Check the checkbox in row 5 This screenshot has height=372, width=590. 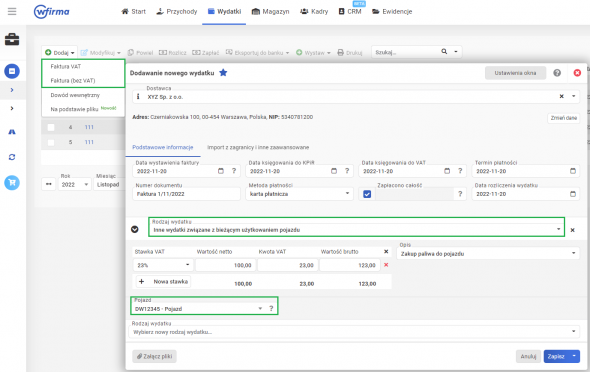pos(51,143)
